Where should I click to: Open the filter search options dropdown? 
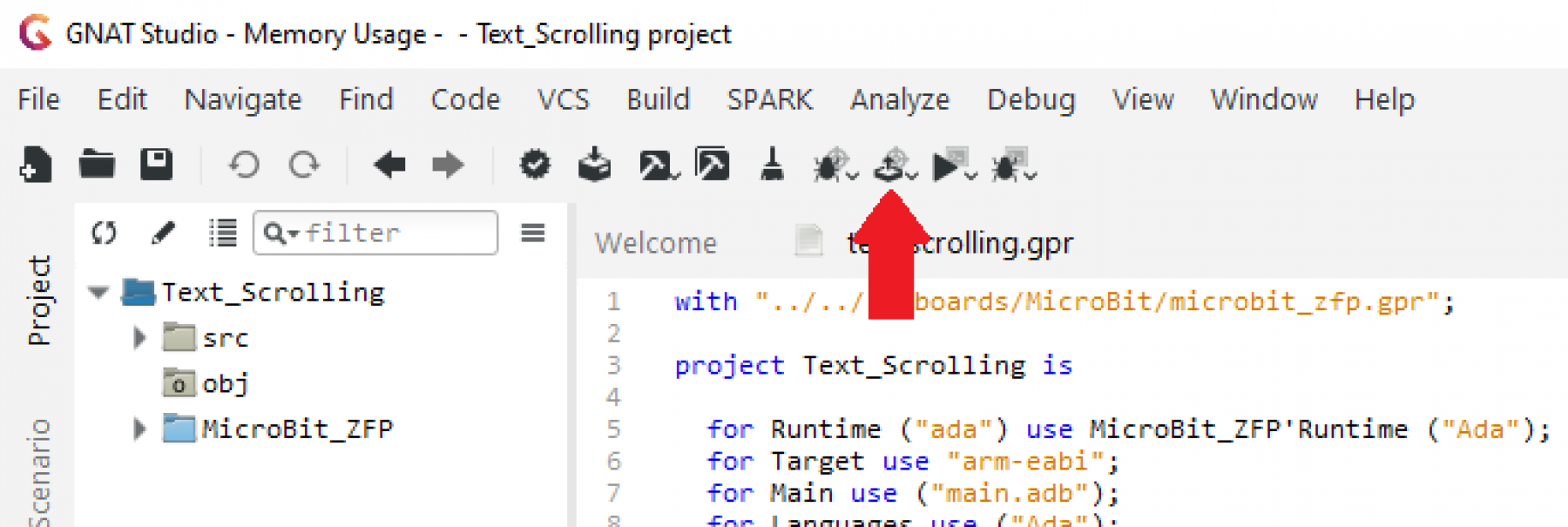[282, 233]
